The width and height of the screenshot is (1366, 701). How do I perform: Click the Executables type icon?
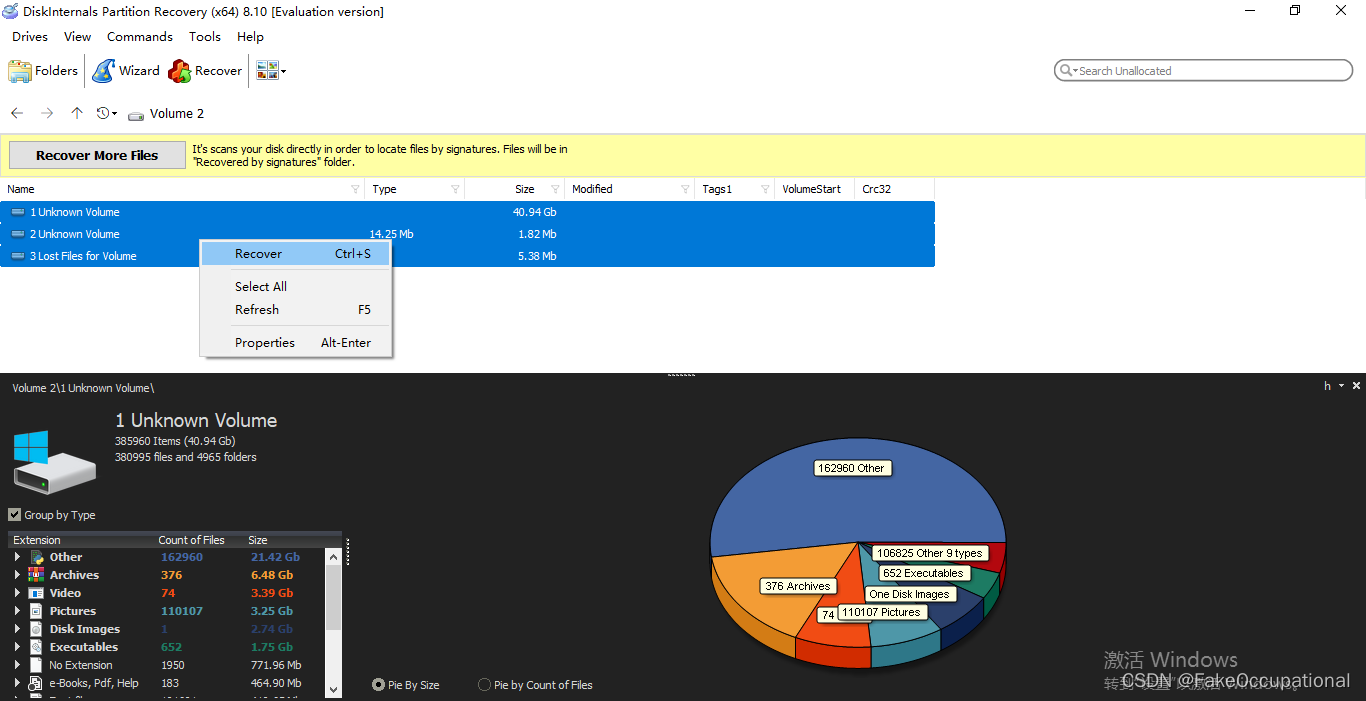pos(37,647)
